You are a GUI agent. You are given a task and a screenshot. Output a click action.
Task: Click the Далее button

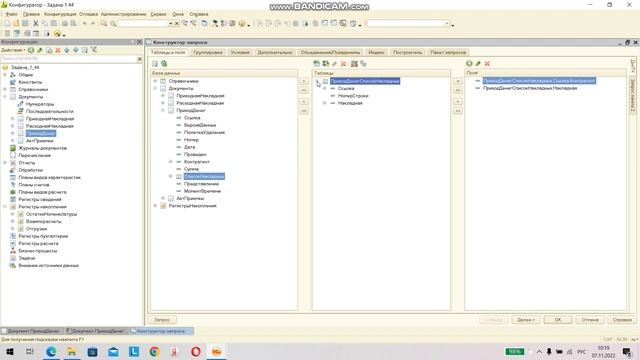(x=526, y=320)
